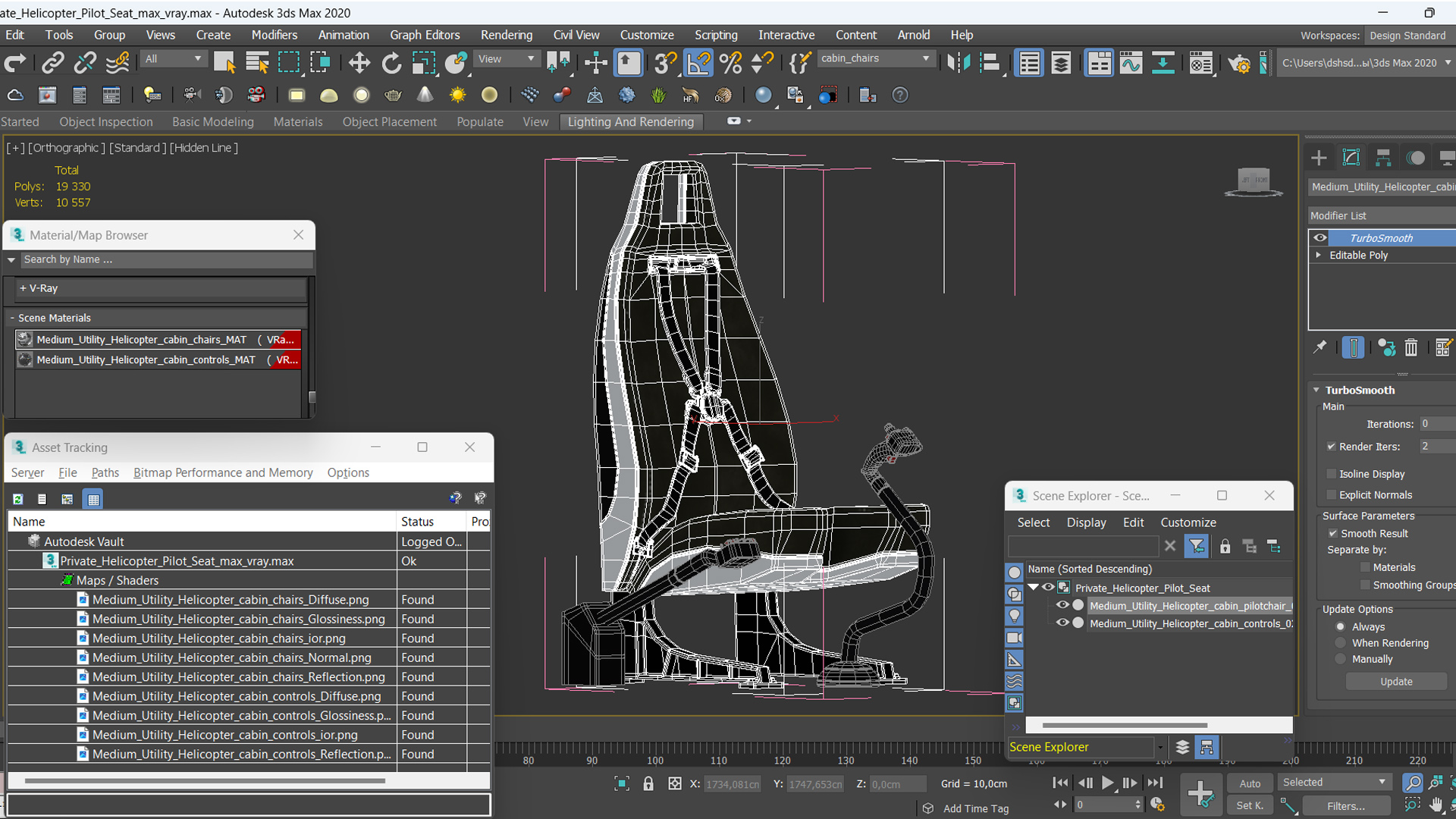The width and height of the screenshot is (1456, 819).
Task: Uncheck Render Iters checkbox
Action: pos(1331,447)
